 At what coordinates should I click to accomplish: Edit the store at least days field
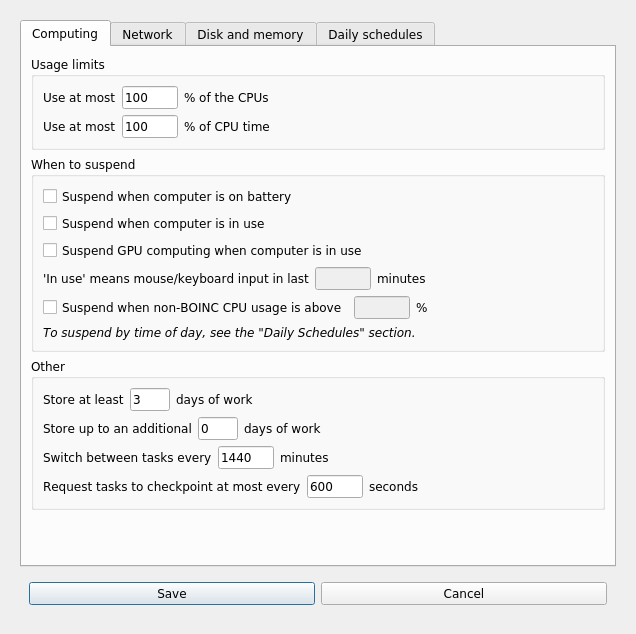click(149, 400)
